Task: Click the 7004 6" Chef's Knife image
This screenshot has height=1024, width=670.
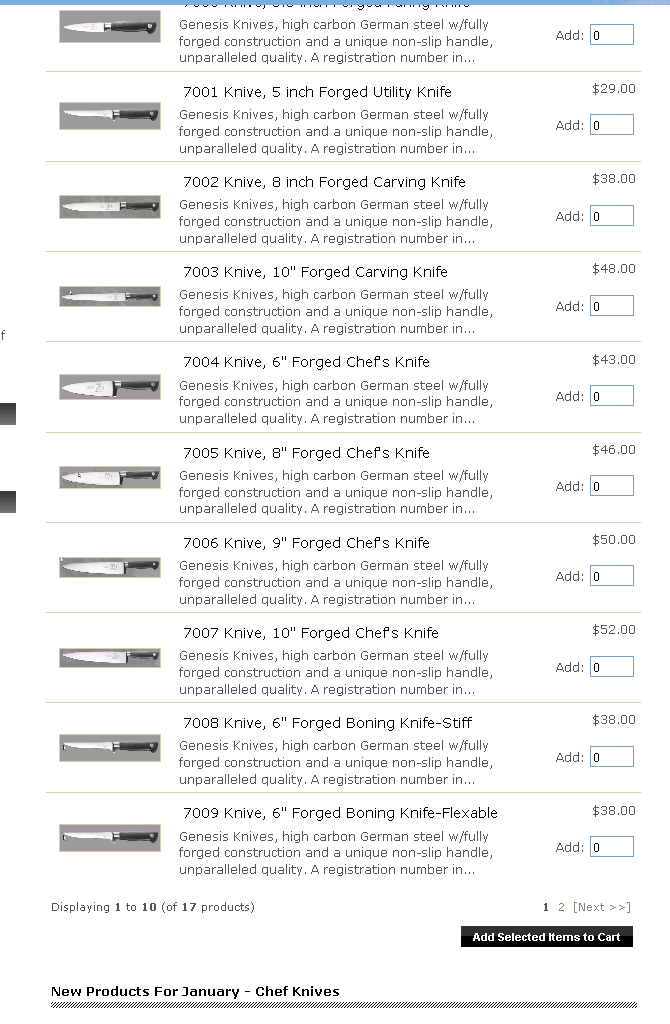Action: 110,387
